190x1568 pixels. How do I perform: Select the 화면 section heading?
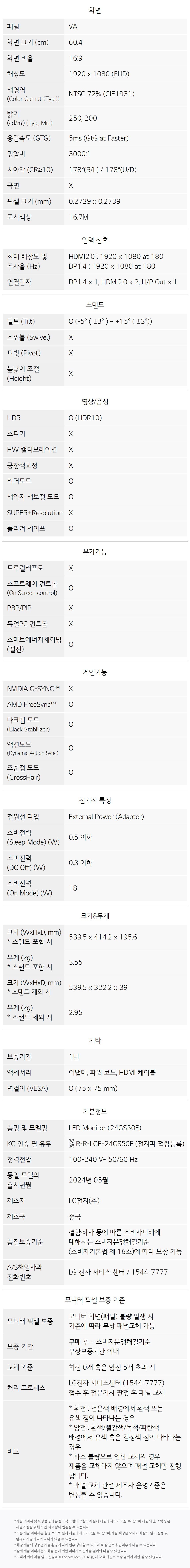click(95, 10)
